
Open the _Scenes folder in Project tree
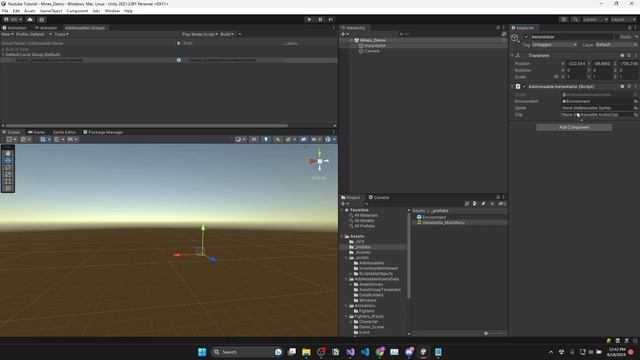360,252
